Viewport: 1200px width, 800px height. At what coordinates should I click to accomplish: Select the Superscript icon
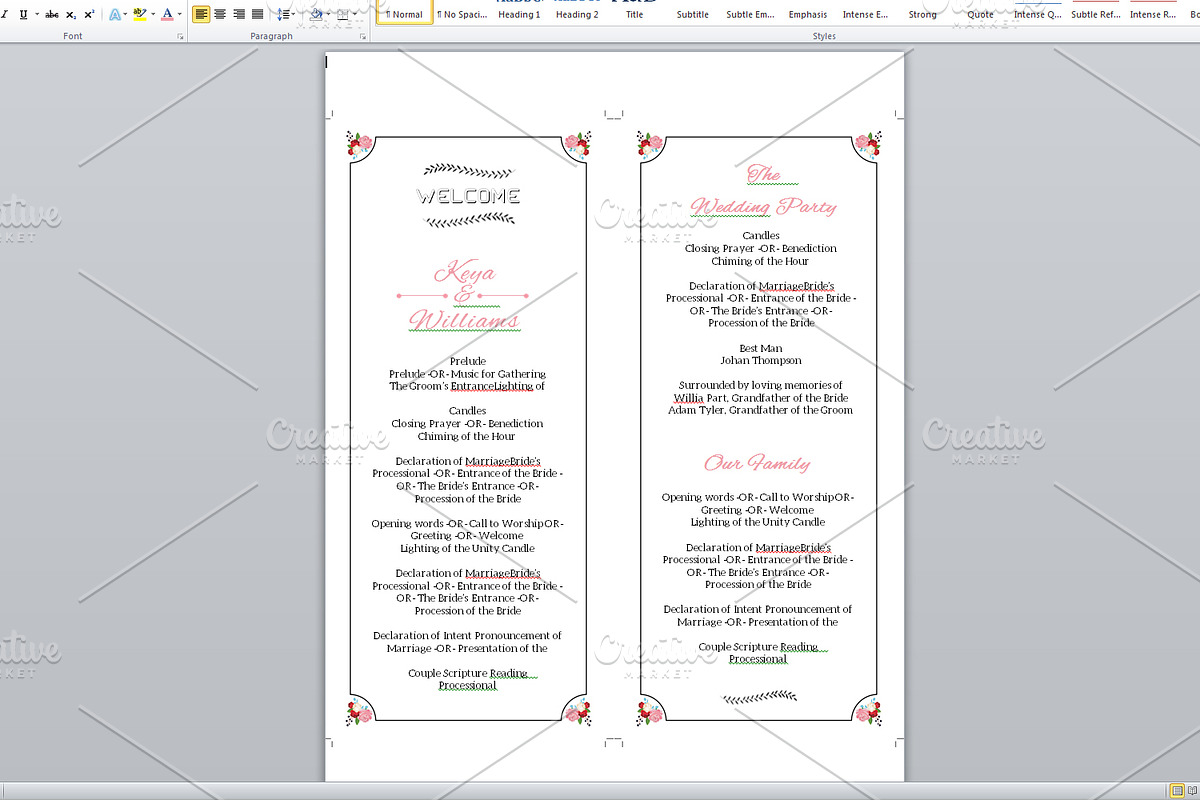coord(88,13)
